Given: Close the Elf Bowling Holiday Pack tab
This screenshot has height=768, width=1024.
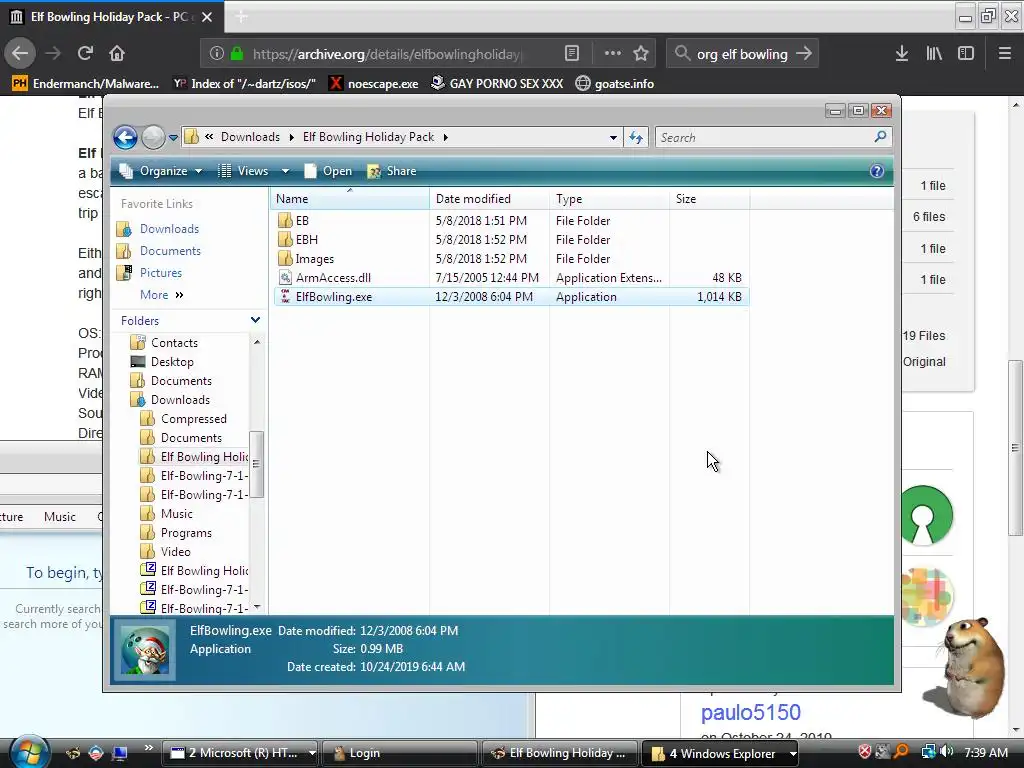Looking at the screenshot, I should (x=207, y=17).
